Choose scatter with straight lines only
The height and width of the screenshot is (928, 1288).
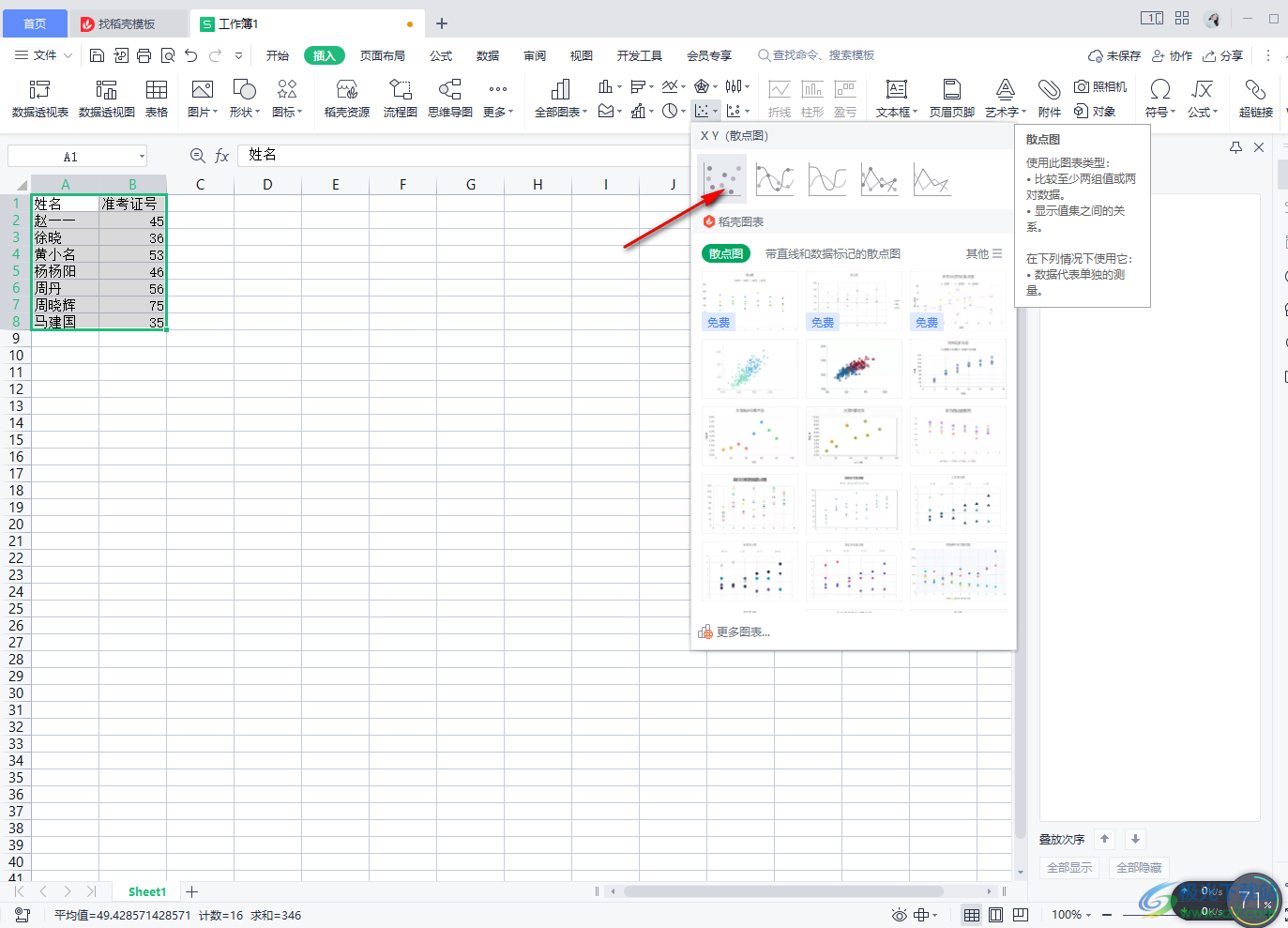pos(932,178)
